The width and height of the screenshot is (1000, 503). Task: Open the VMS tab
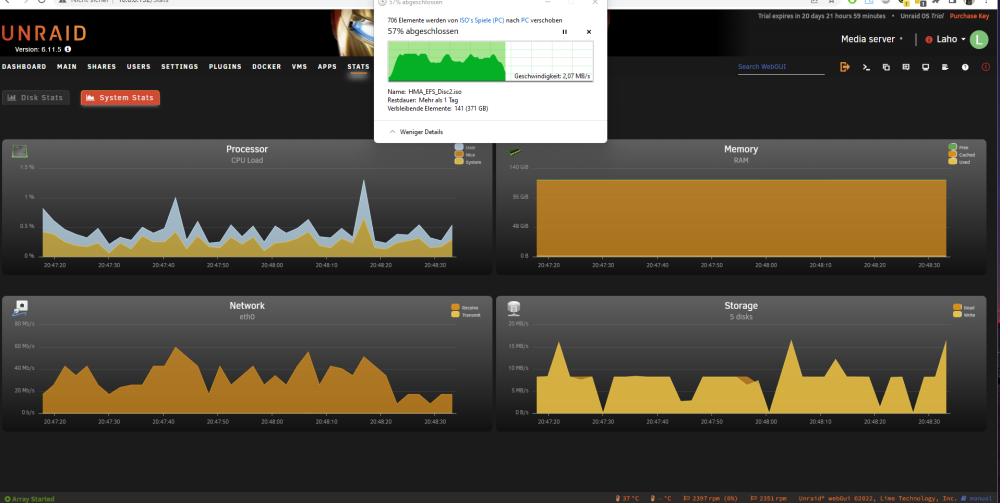[x=299, y=66]
